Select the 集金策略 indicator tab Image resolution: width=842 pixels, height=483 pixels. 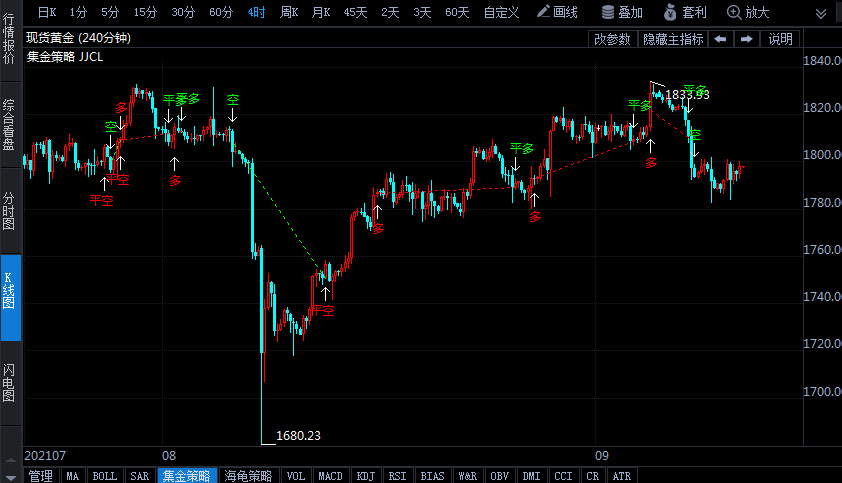(187, 476)
